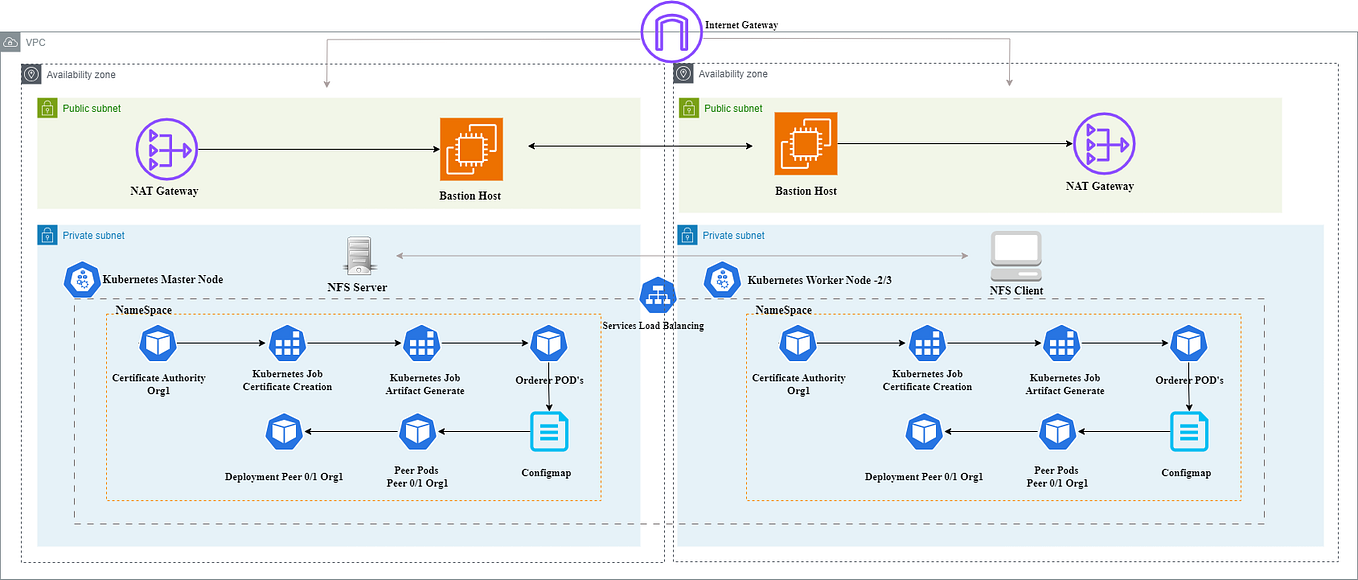
Task: Select the Services Load Balancing icon
Action: point(657,295)
